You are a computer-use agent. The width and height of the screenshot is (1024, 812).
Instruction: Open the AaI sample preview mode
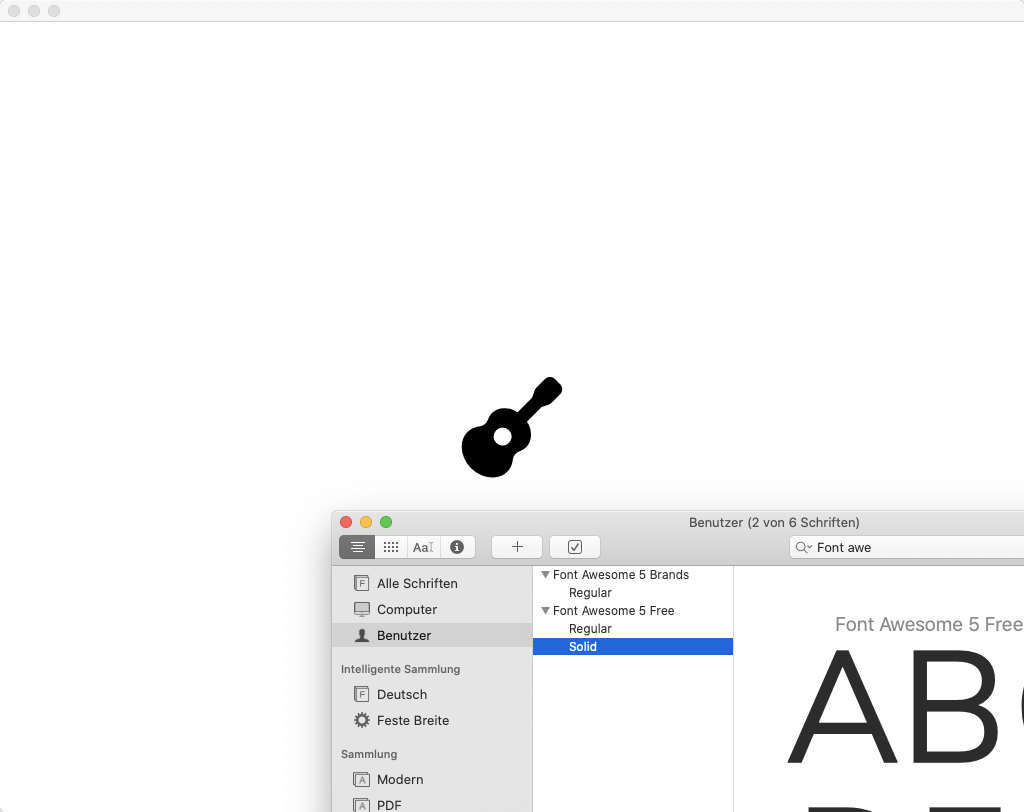pyautogui.click(x=423, y=547)
